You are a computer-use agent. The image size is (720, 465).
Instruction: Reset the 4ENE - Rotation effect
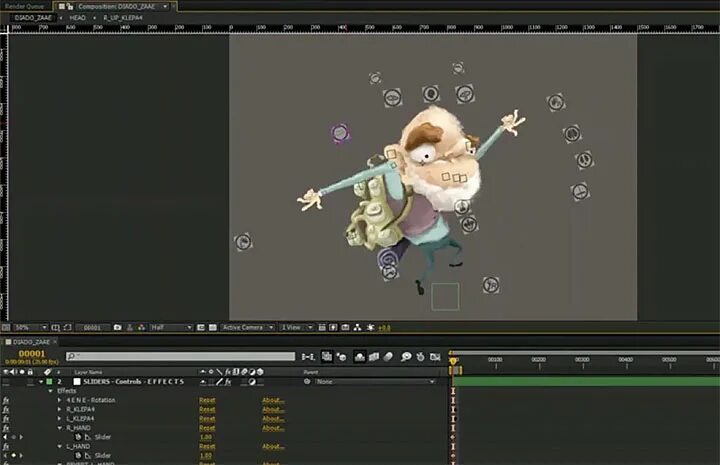tap(207, 400)
